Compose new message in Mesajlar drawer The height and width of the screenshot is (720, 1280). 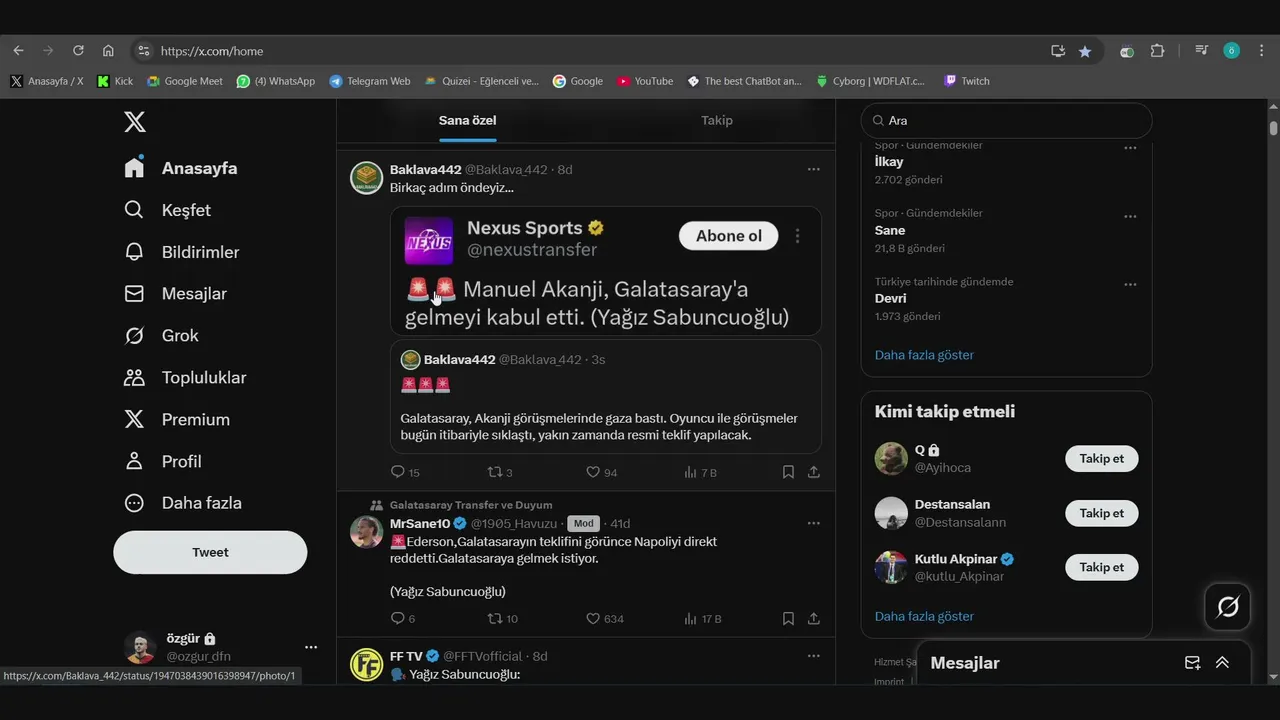pyautogui.click(x=1192, y=663)
